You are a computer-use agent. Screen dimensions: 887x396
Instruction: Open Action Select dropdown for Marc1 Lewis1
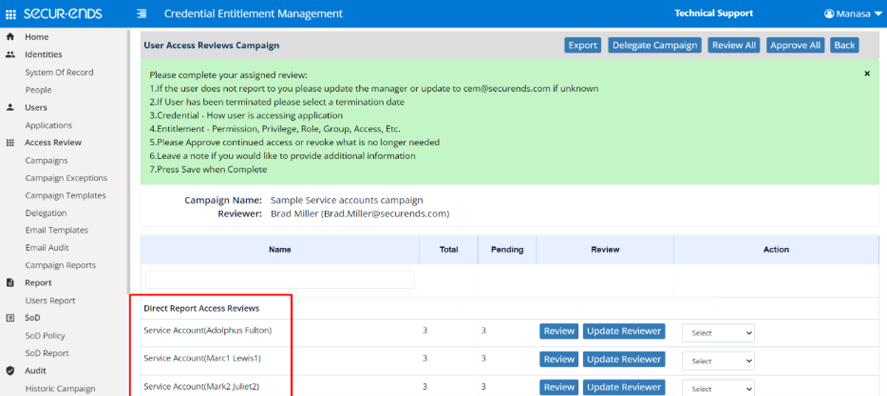click(x=718, y=361)
